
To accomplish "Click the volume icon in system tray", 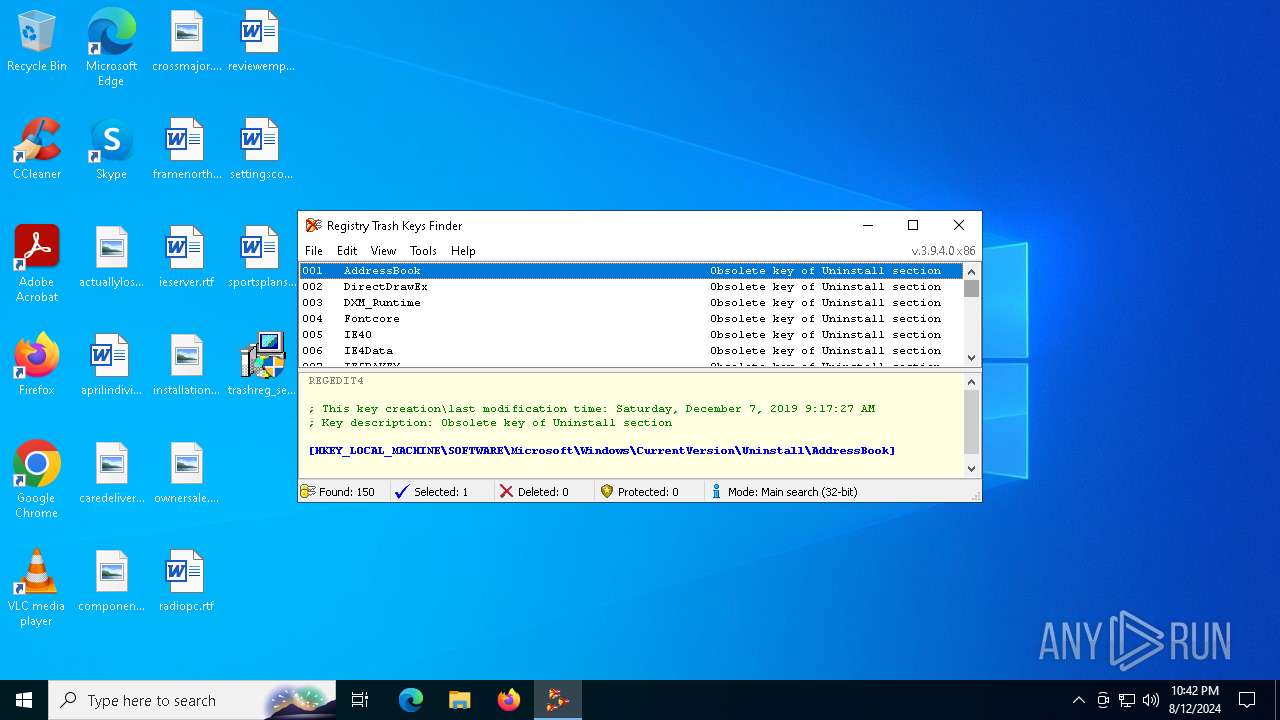I will [x=1151, y=700].
